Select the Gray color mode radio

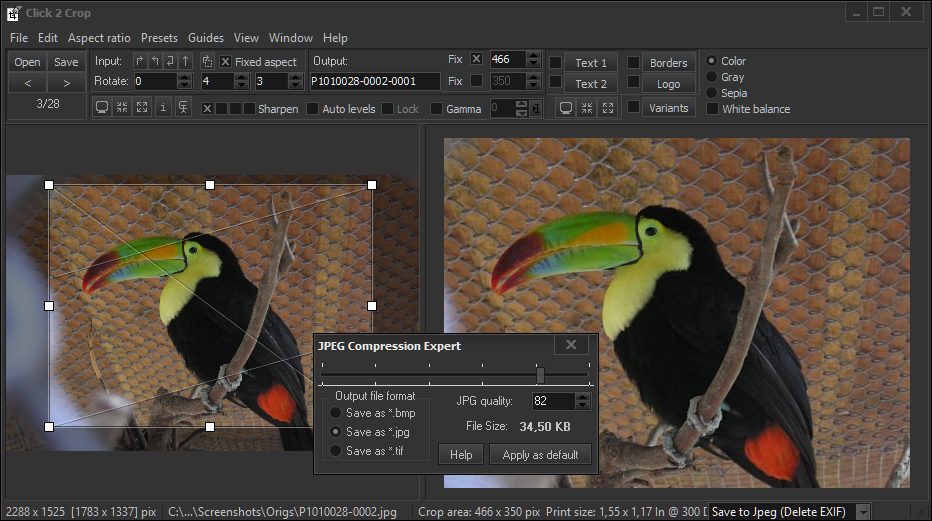(711, 77)
